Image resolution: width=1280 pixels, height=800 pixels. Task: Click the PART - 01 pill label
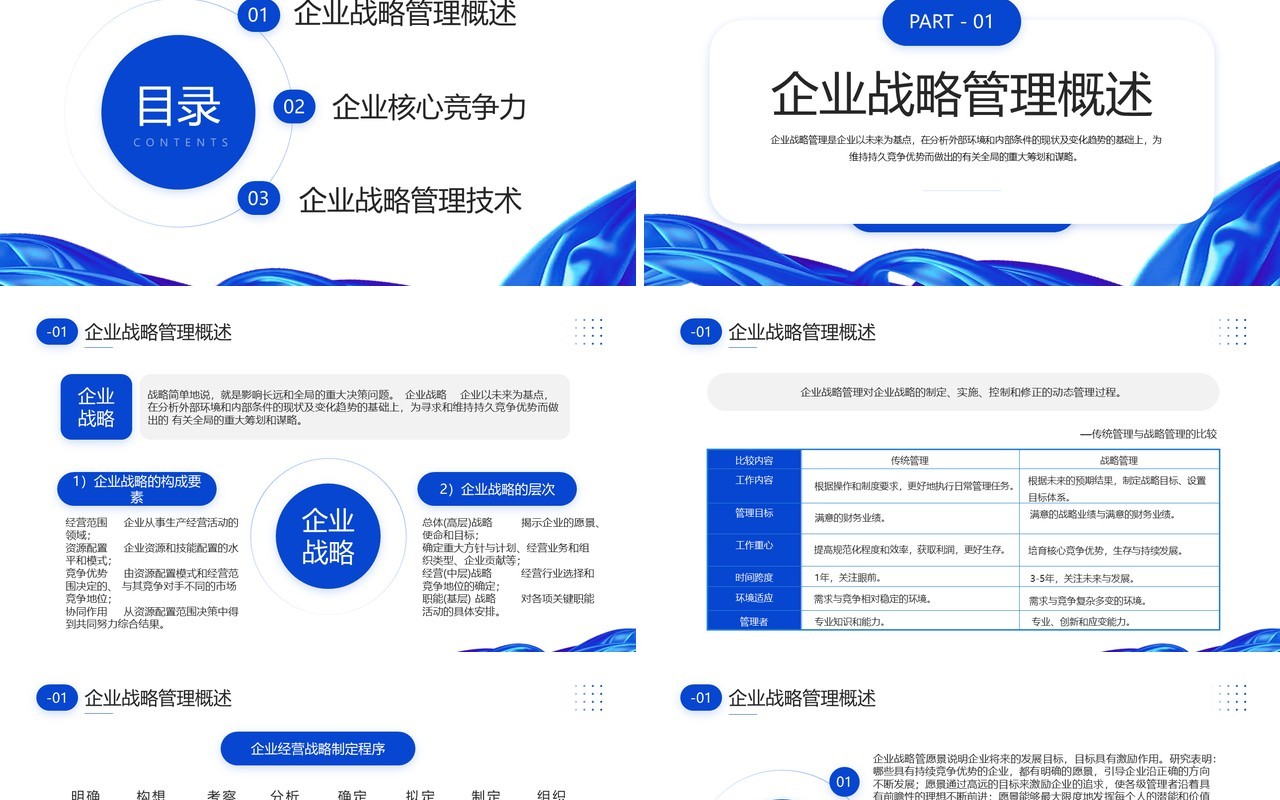point(951,22)
